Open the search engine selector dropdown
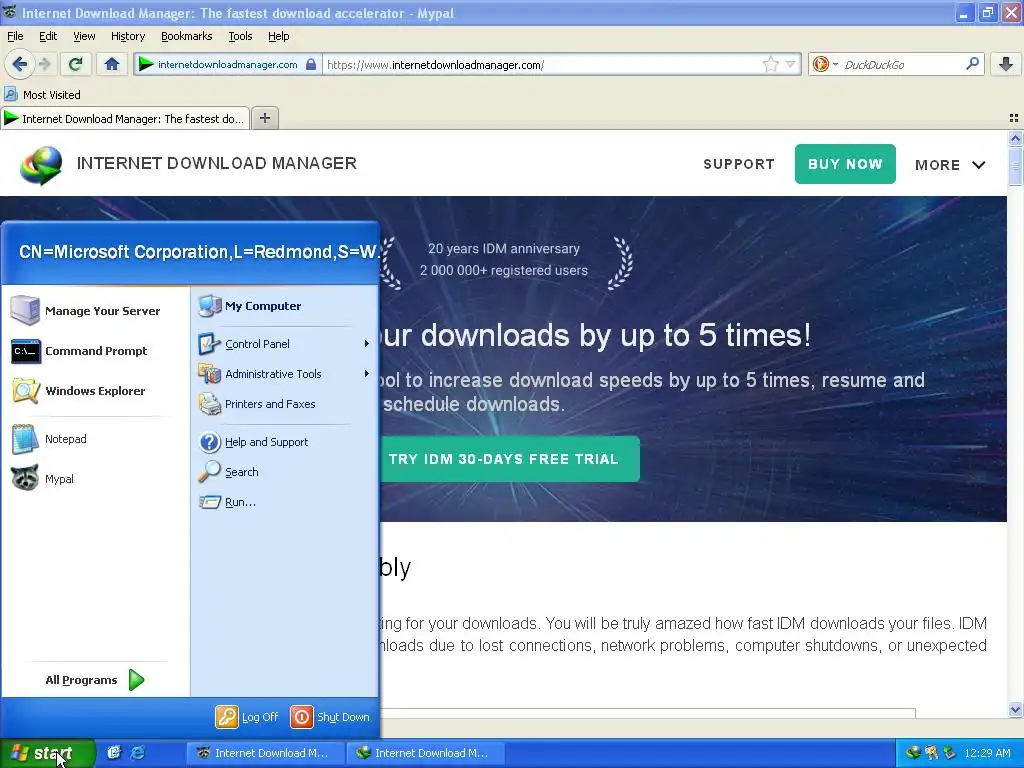The width and height of the screenshot is (1024, 768). [825, 64]
